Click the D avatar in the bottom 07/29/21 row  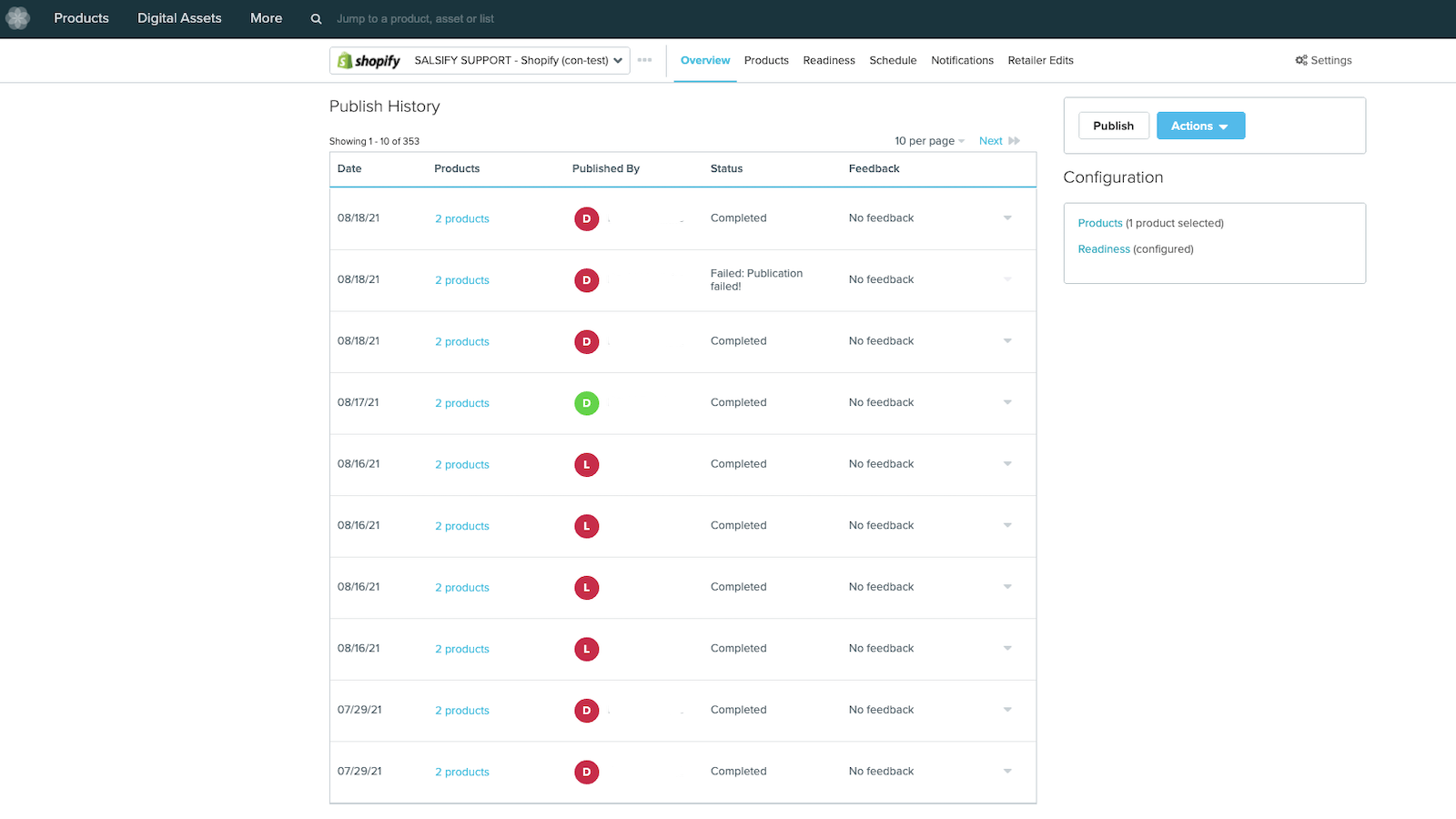pyautogui.click(x=587, y=772)
